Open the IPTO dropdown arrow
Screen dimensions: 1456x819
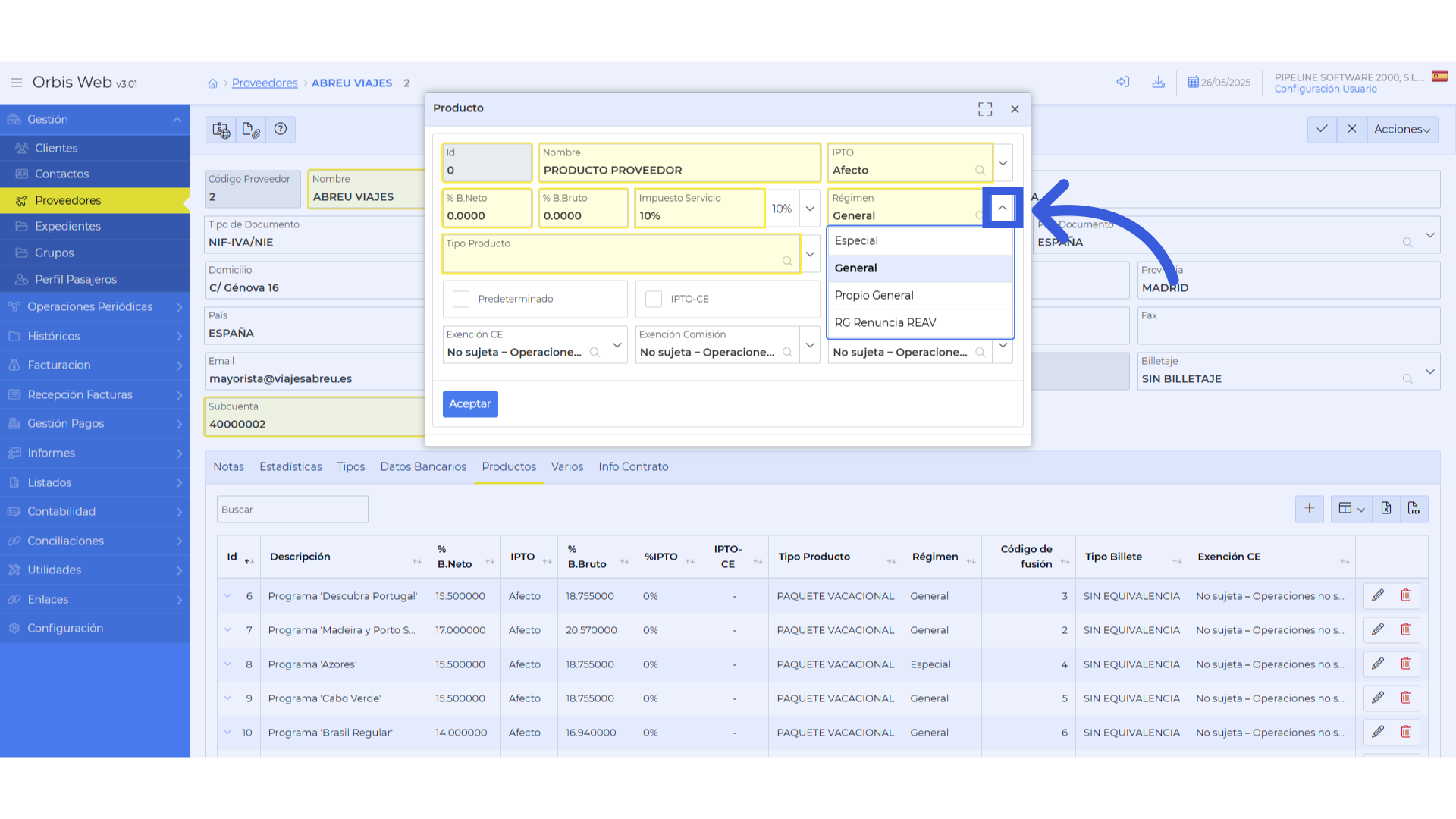point(1003,163)
